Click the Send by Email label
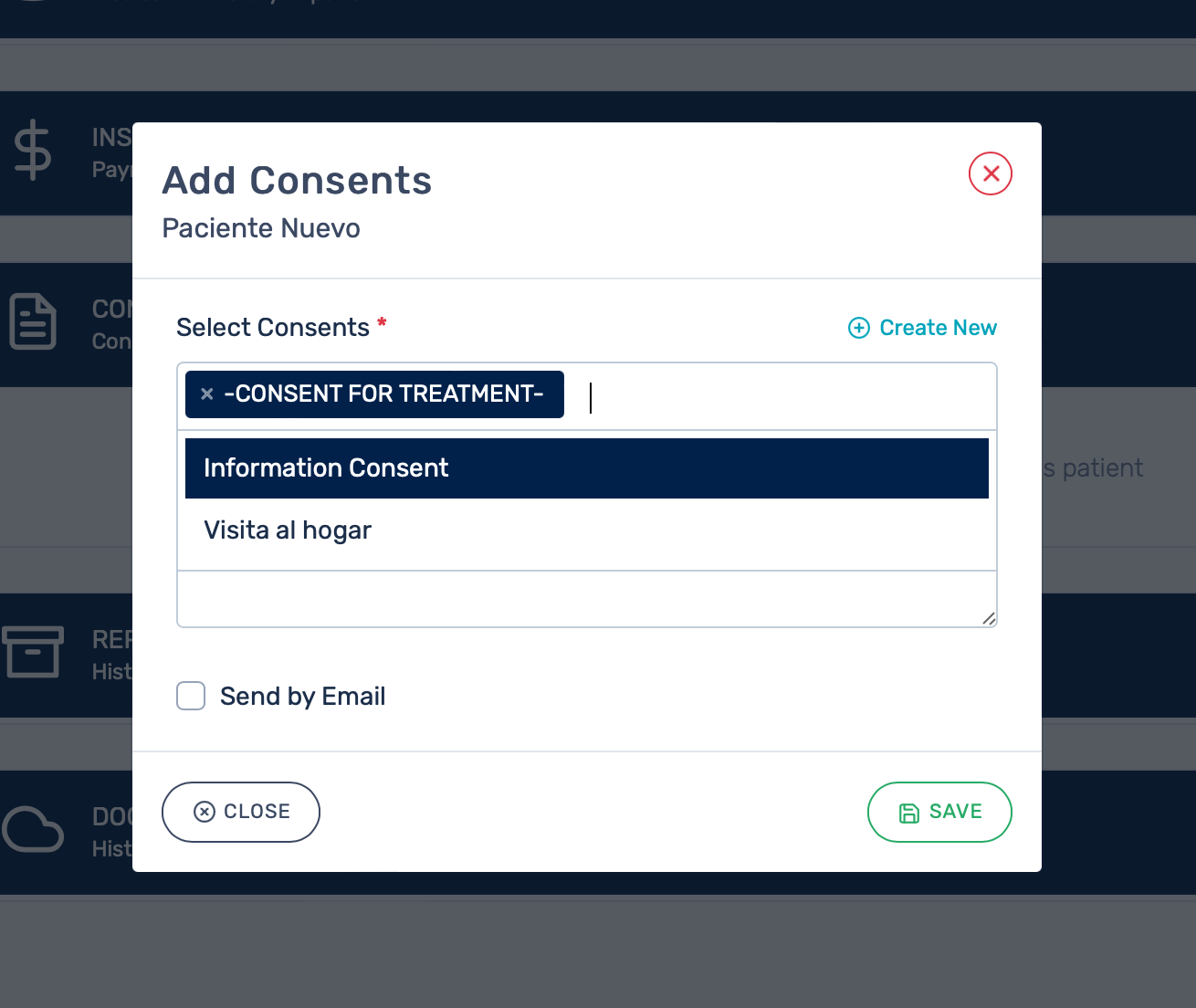The image size is (1196, 1008). [x=302, y=697]
